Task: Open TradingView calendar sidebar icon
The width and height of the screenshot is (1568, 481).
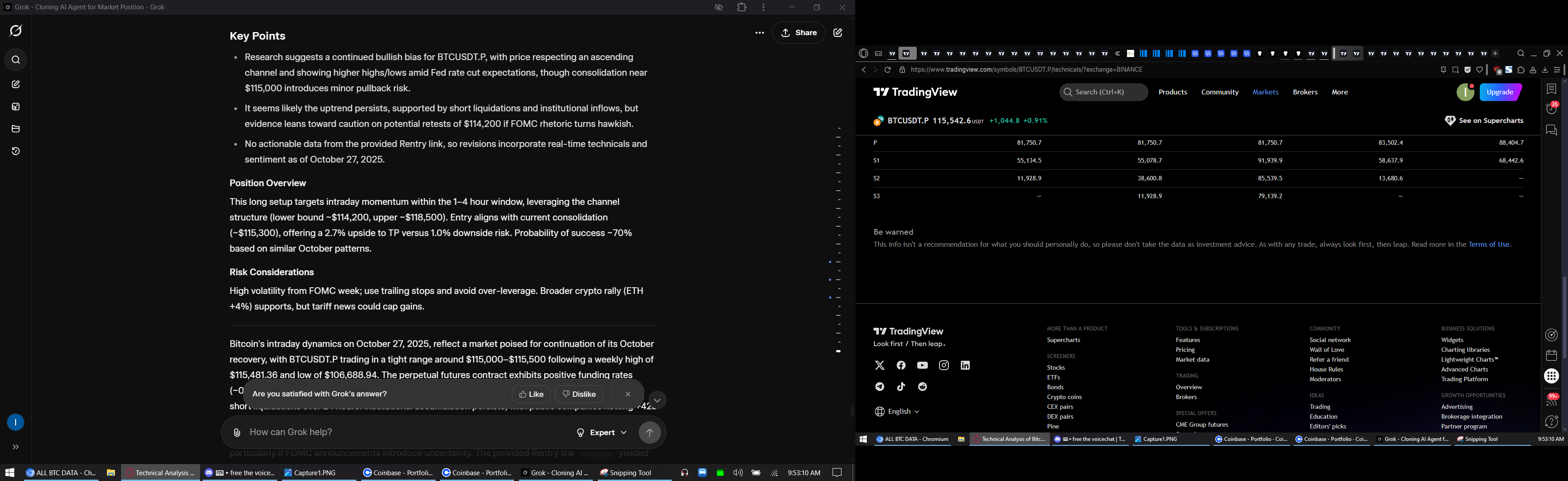Action: [1551, 355]
